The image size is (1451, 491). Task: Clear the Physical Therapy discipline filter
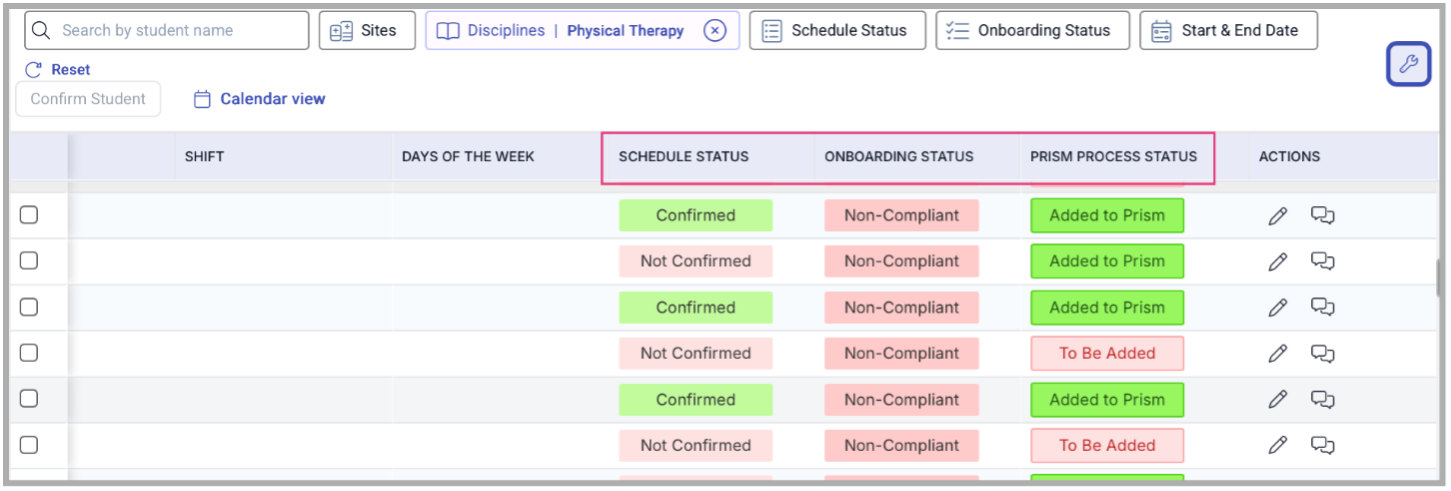714,30
